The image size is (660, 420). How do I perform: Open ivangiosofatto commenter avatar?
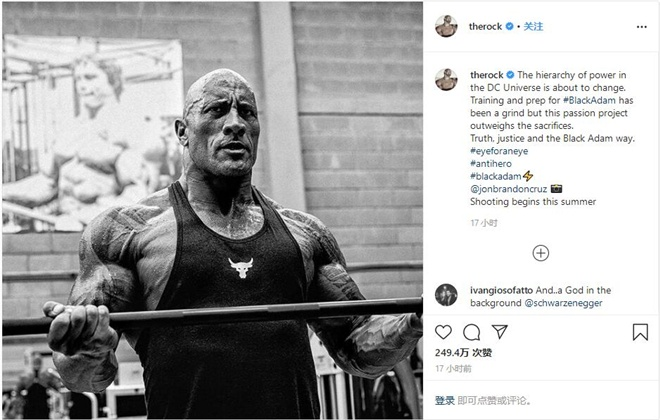click(x=446, y=295)
